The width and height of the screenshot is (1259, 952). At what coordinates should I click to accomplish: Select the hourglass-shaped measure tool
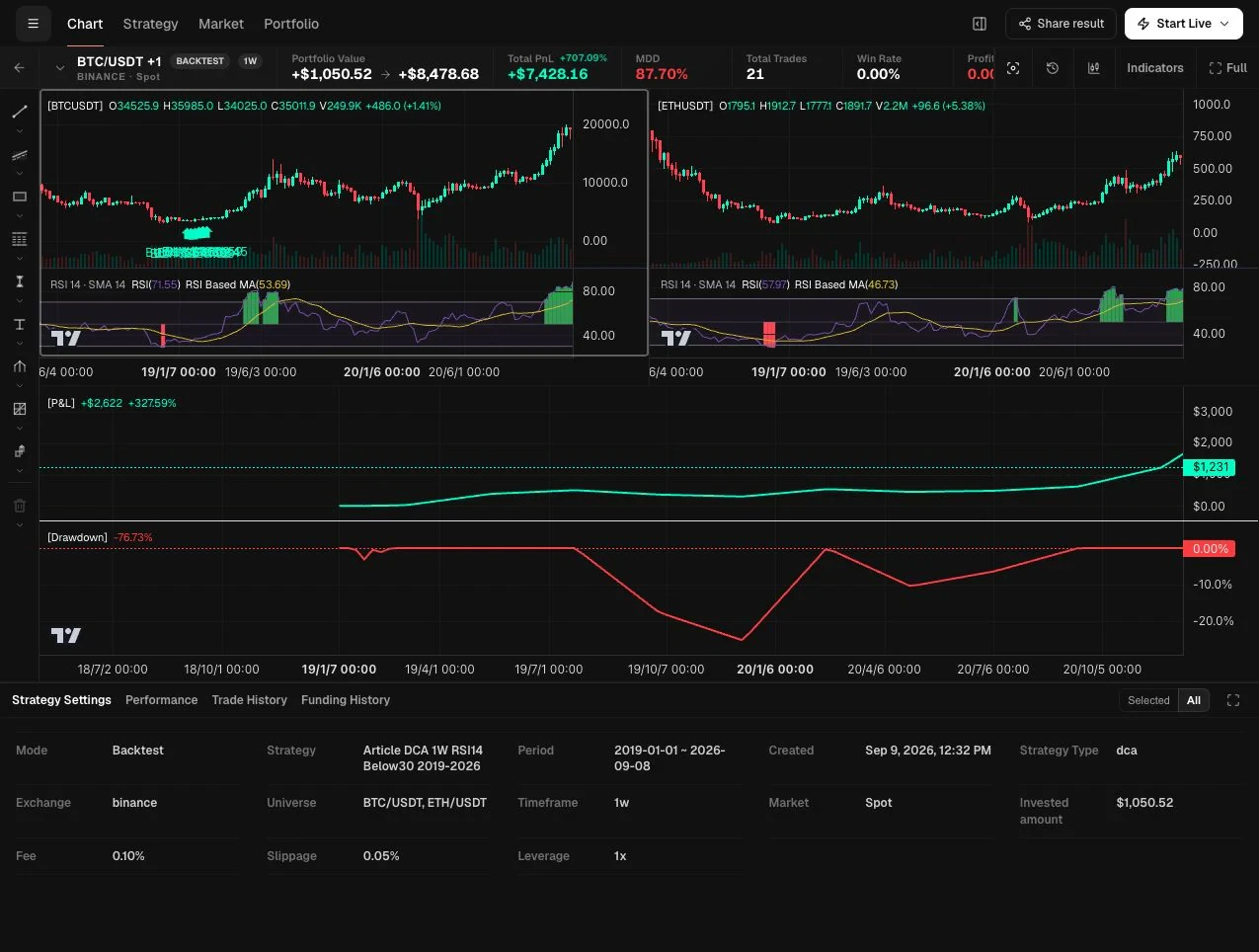(x=19, y=281)
